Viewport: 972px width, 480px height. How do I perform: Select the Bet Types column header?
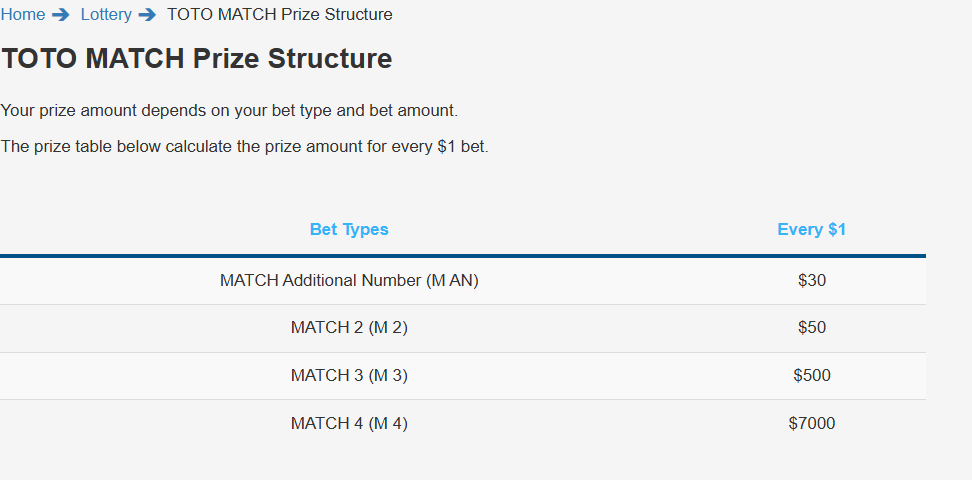point(349,229)
